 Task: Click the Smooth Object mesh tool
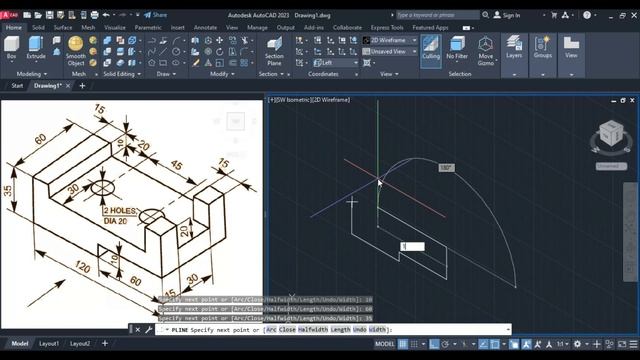76,51
